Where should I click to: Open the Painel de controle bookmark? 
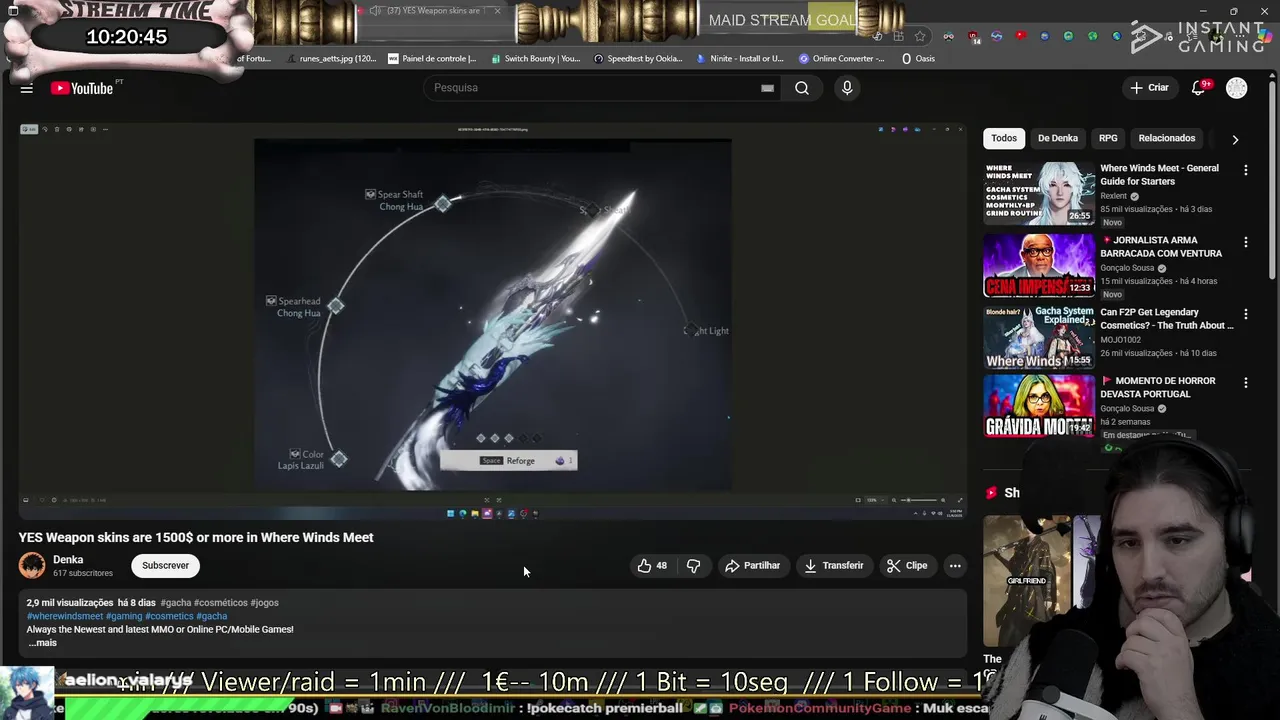[x=432, y=58]
